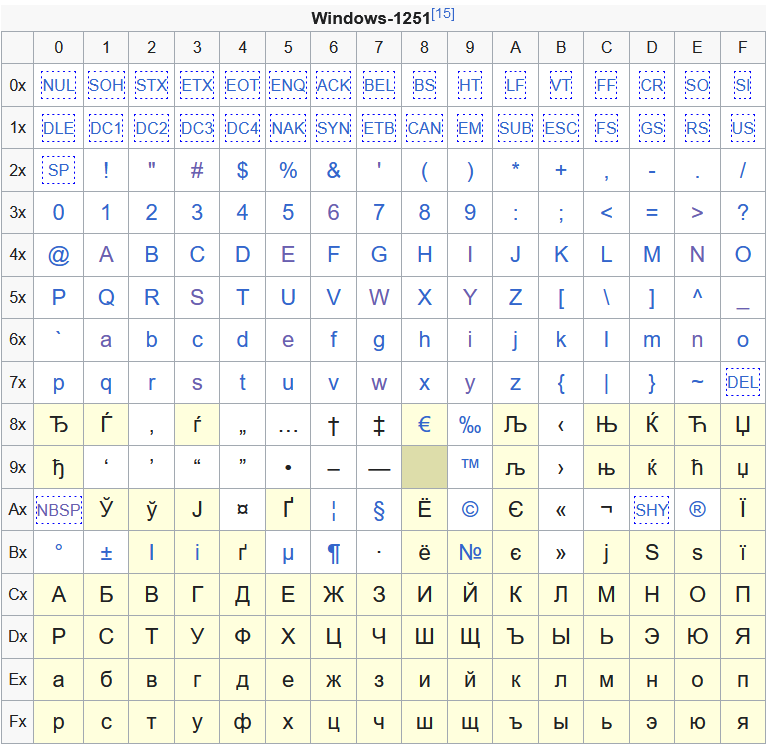Image resolution: width=768 pixels, height=746 pixels.
Task: Click the BEL control code link
Action: [379, 85]
